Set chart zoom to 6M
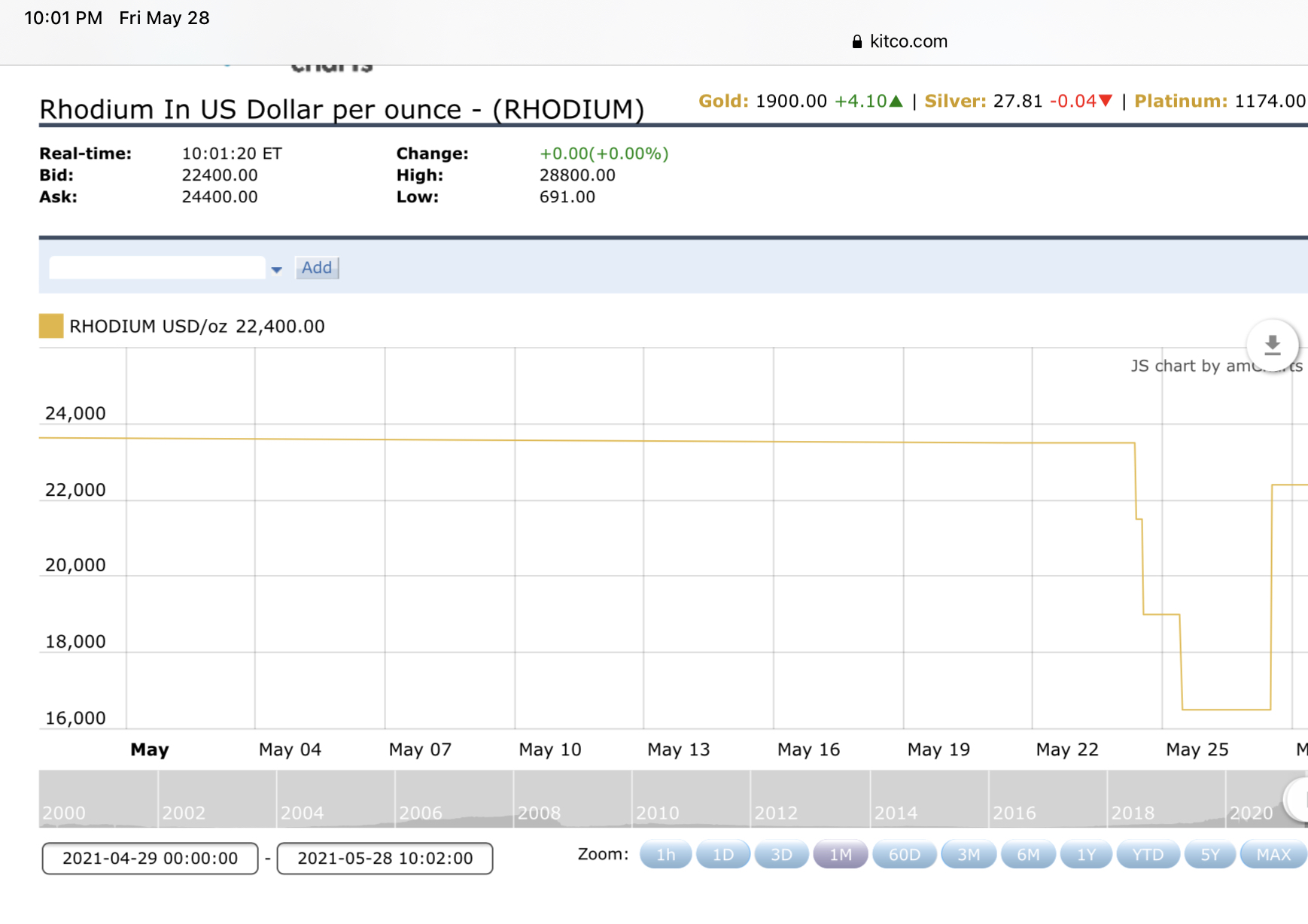Viewport: 1308px width, 924px height. [x=1027, y=855]
